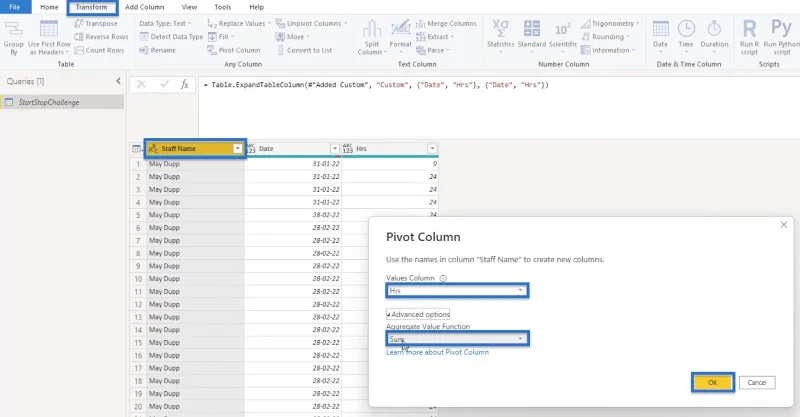Viewport: 800px width, 417px height.
Task: Open the Duration column tool
Action: coord(714,38)
